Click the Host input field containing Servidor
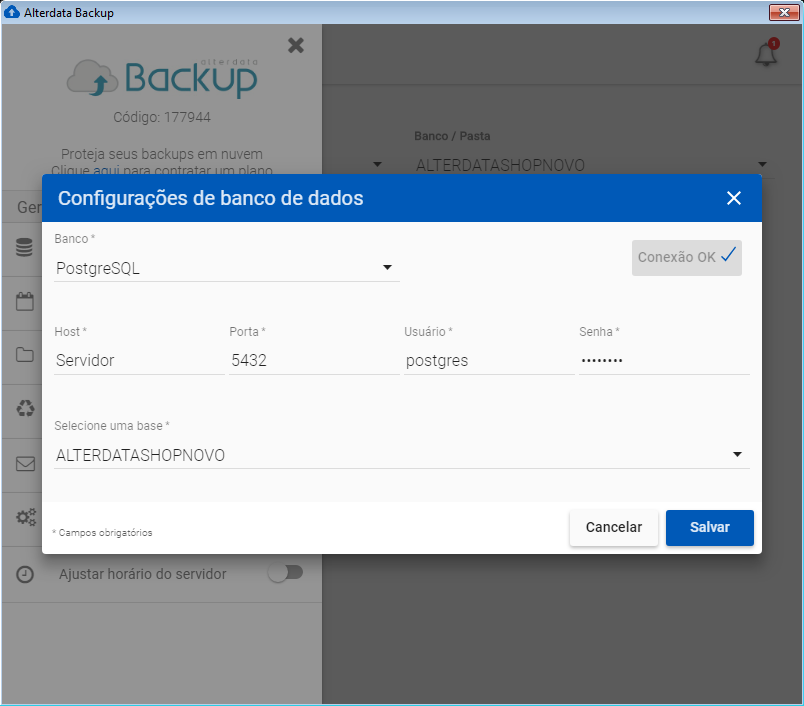The width and height of the screenshot is (804, 706). click(x=138, y=360)
